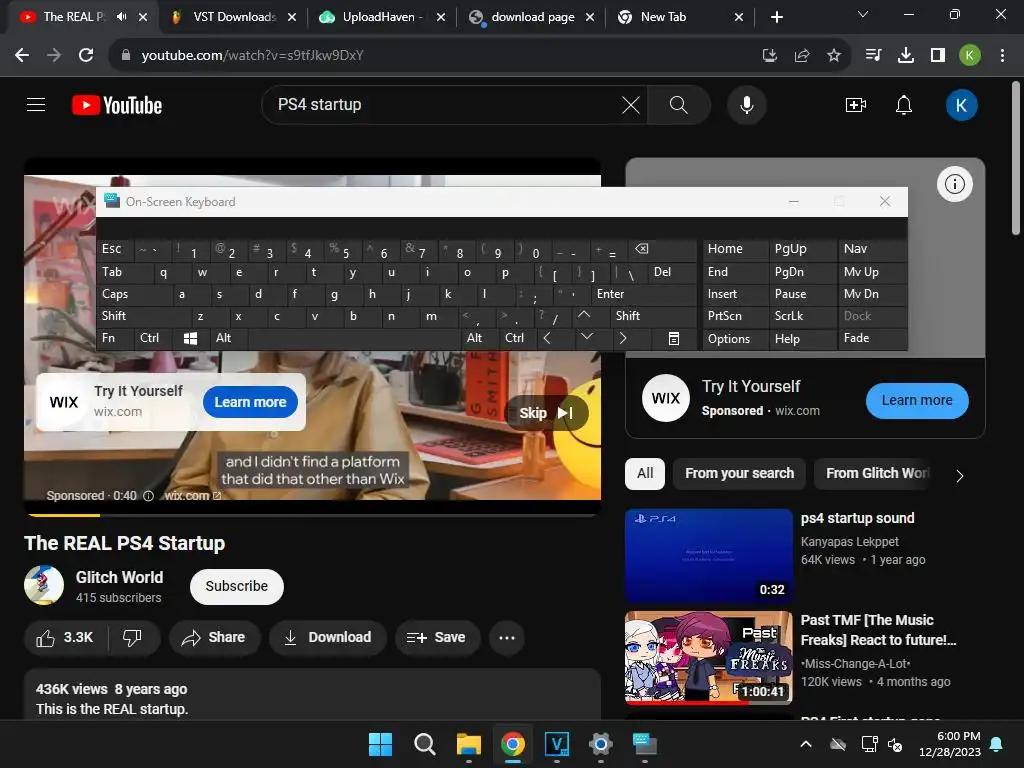Toggle Fade on On-Screen Keyboard
This screenshot has width=1024, height=768.
872,338
